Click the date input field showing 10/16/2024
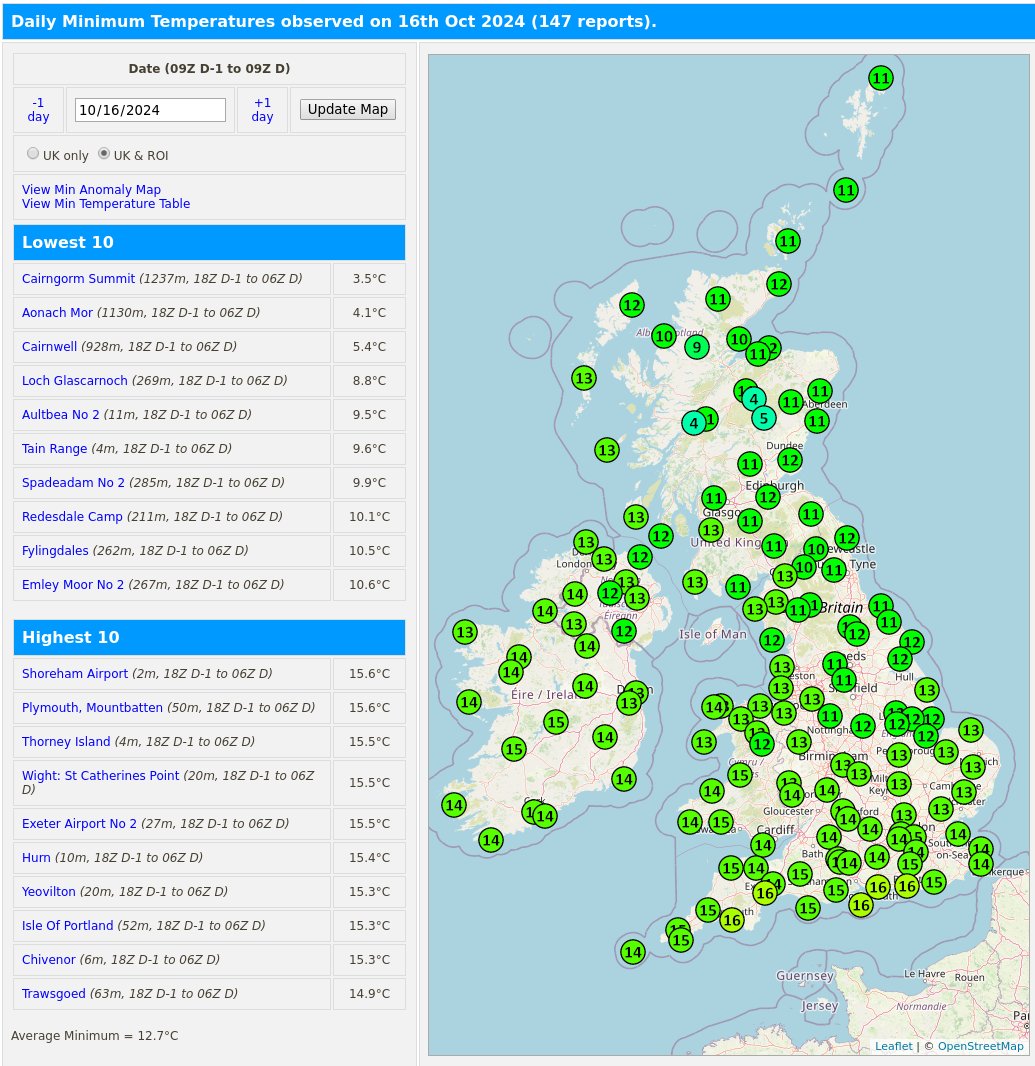This screenshot has height=1066, width=1035. pos(150,110)
